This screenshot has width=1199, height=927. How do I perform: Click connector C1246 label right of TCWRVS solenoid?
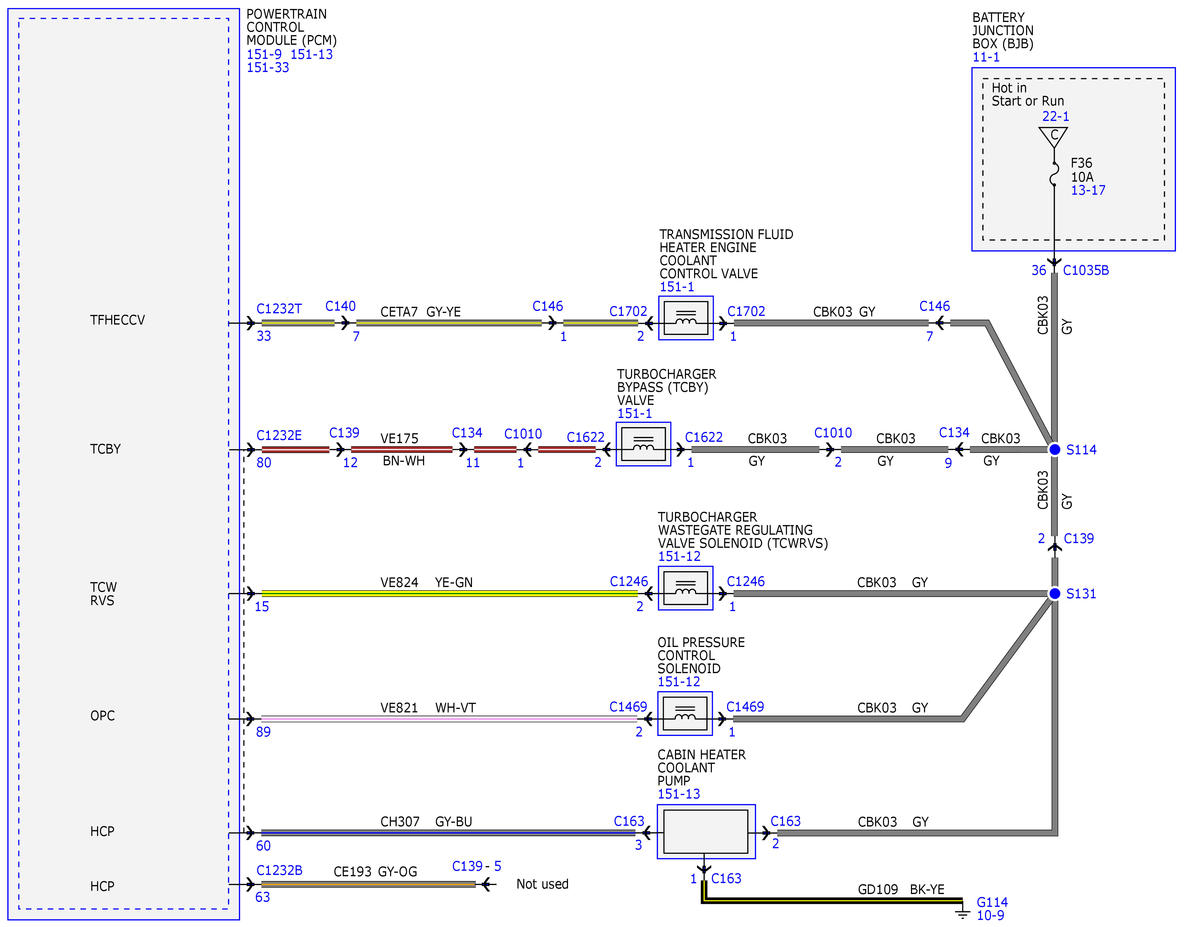pos(746,582)
